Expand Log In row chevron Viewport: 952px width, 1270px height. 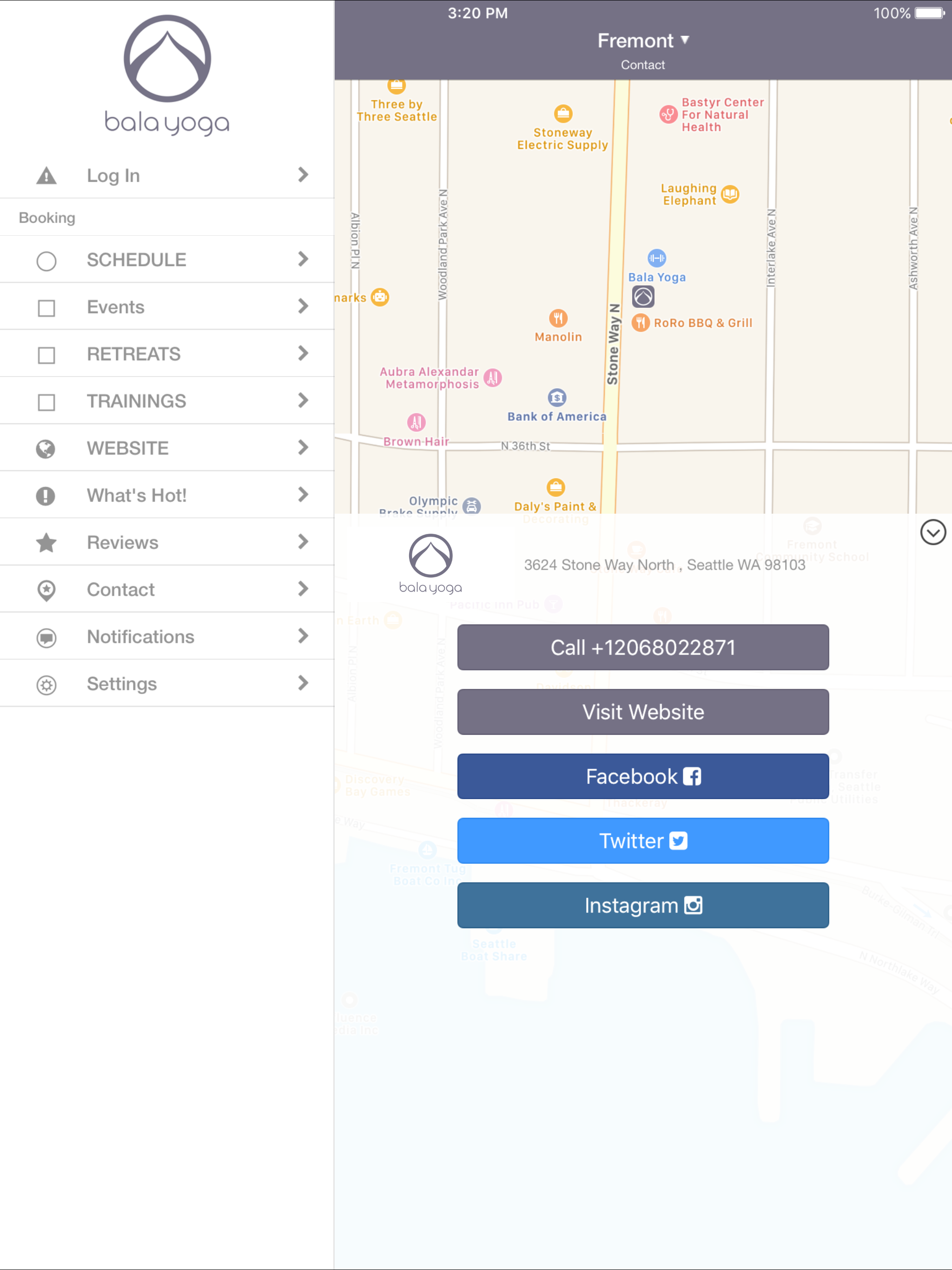coord(303,174)
